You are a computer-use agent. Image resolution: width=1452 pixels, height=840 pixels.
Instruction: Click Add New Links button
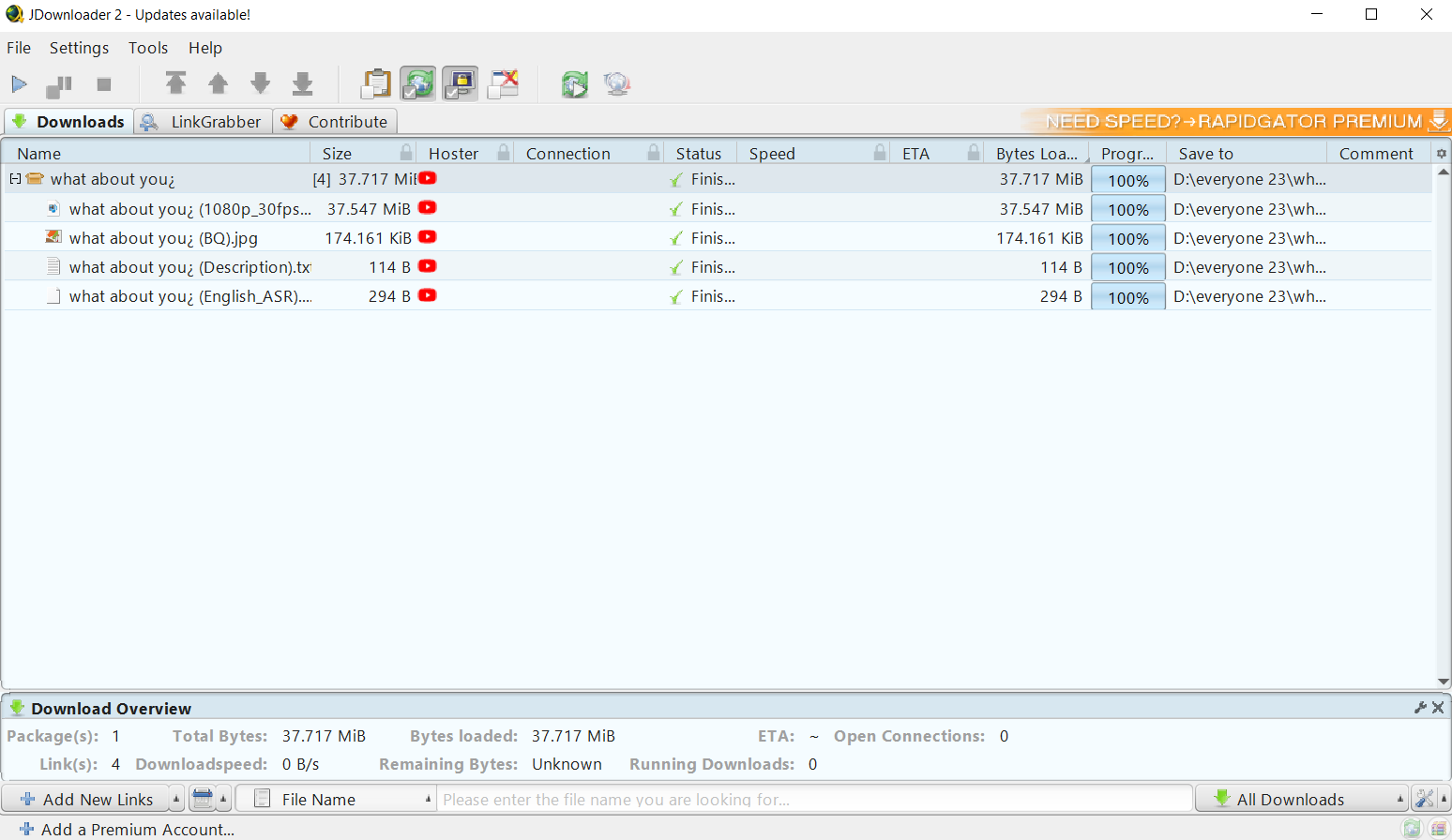pos(86,799)
